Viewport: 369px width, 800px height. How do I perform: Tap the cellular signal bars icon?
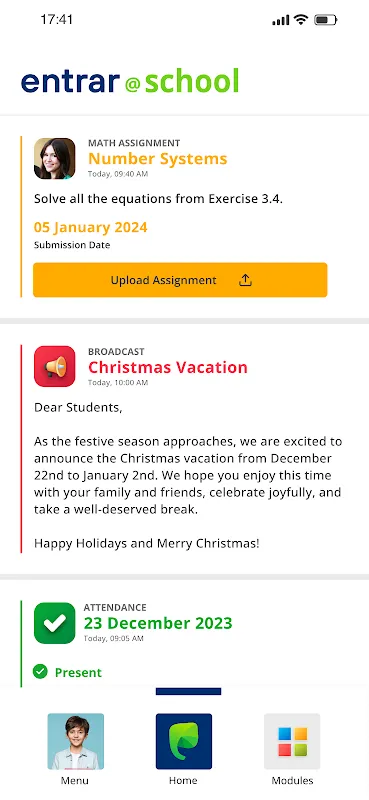click(281, 20)
